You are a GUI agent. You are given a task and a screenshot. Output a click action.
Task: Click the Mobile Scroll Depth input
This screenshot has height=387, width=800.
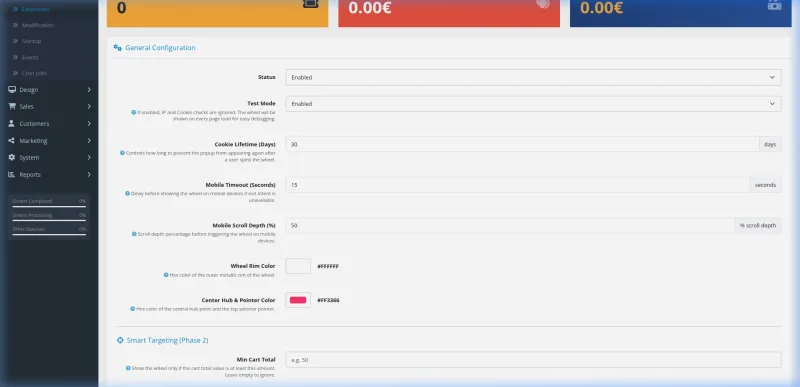pos(510,225)
